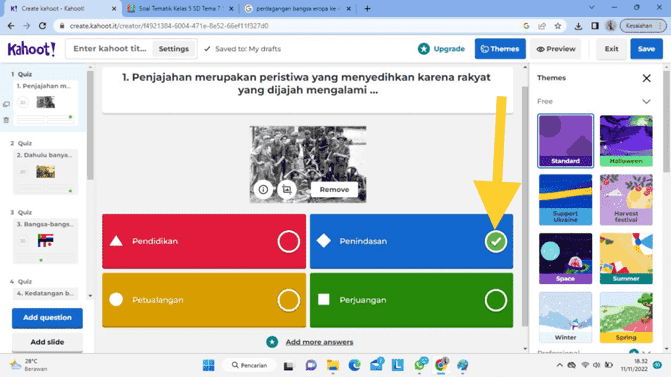The height and width of the screenshot is (377, 671).
Task: Close the Themes panel
Action: point(646,78)
